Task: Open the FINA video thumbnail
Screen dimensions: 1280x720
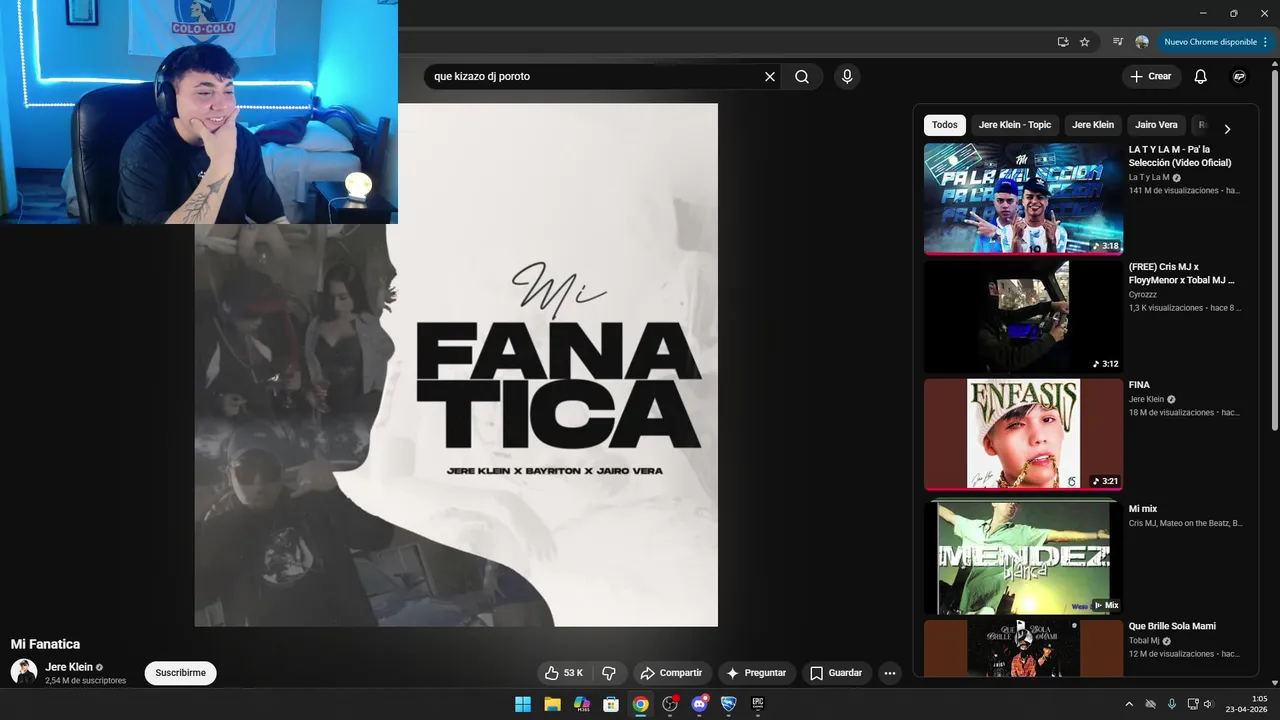Action: point(1023,434)
